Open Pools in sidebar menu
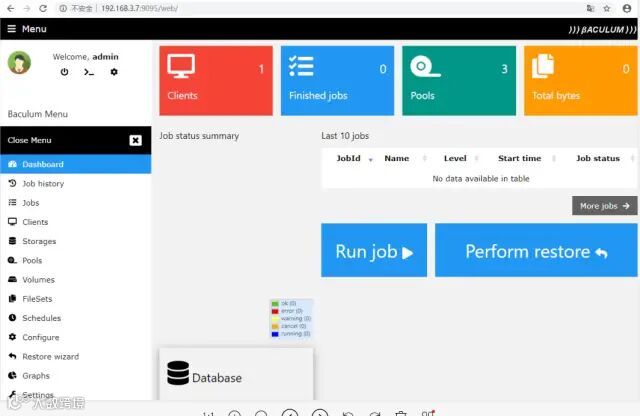The height and width of the screenshot is (416, 640). 76,260
